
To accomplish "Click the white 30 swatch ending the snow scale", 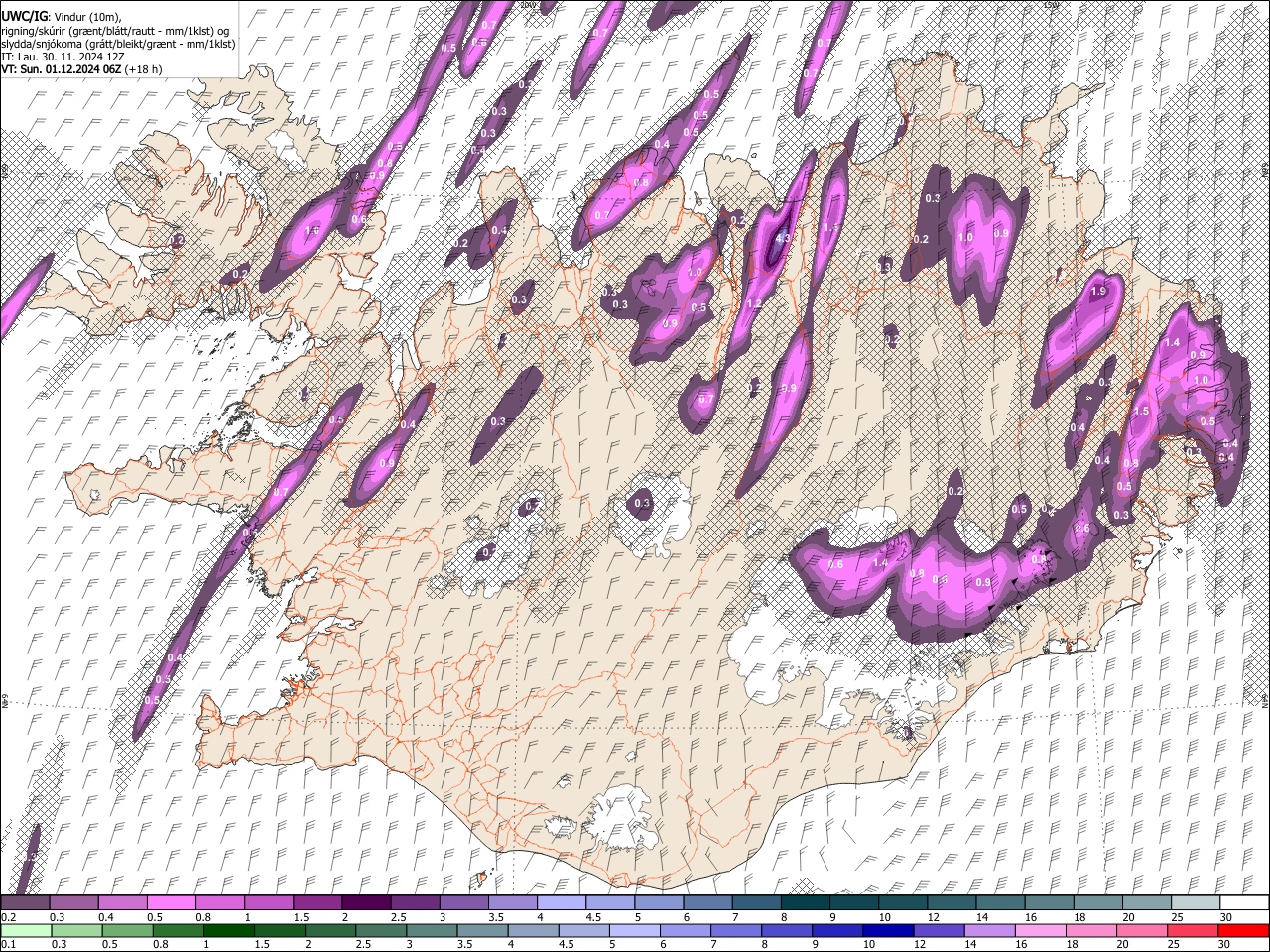I will tap(1243, 902).
